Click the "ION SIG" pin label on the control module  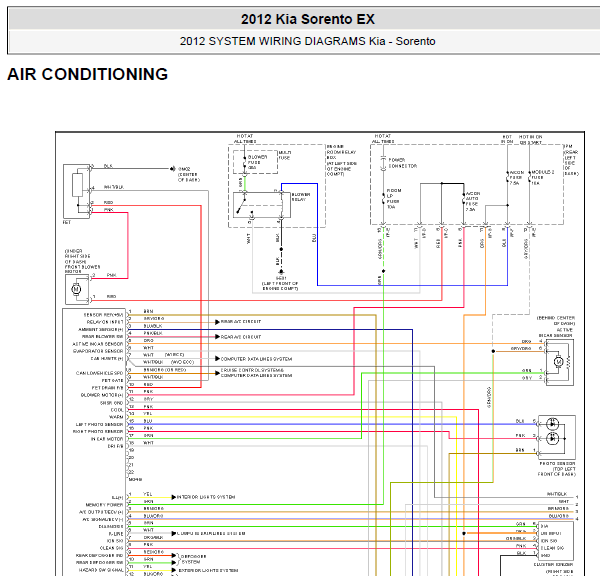[115, 541]
